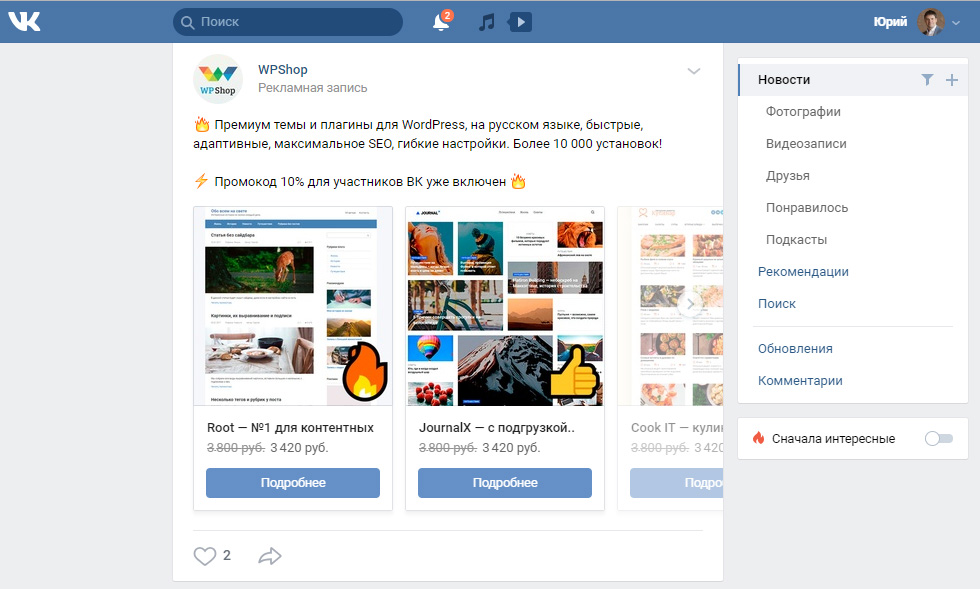Click the video play icon in header

520,23
